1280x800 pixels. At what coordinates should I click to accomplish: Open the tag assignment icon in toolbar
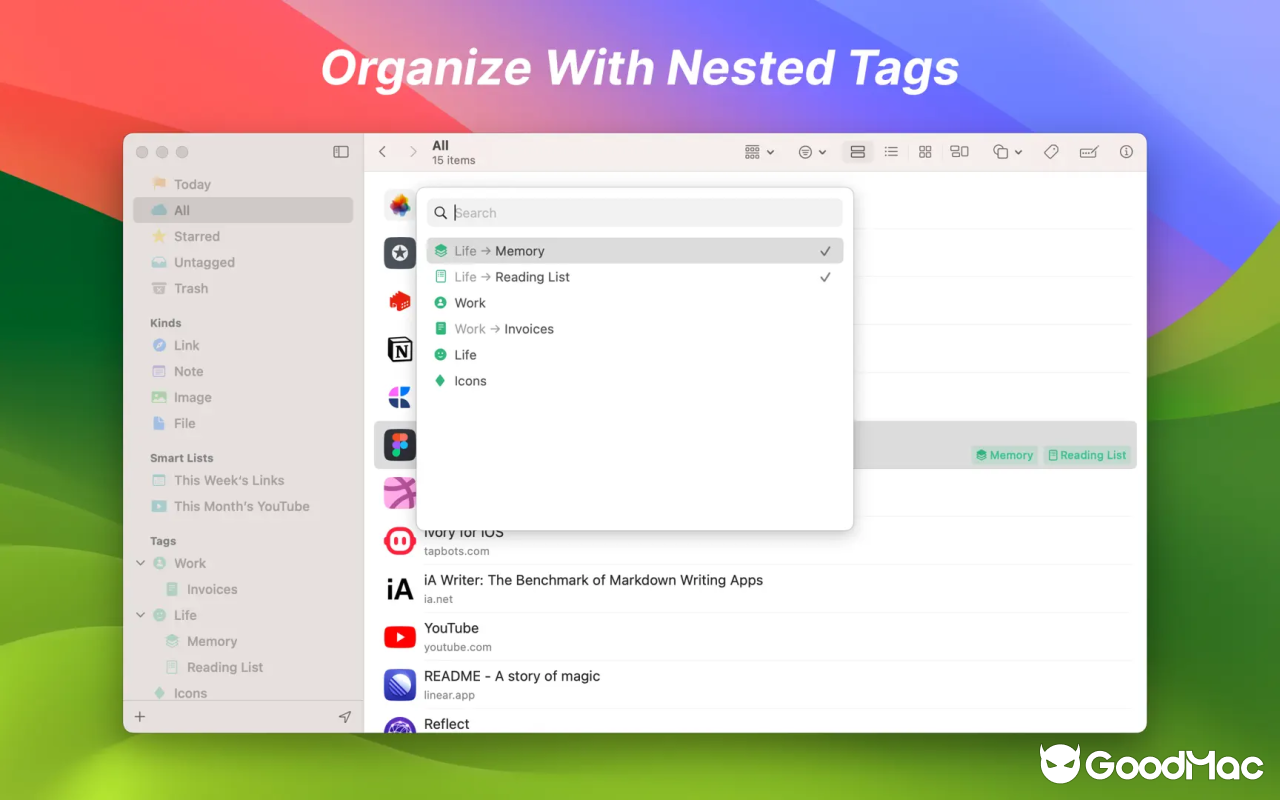point(1050,151)
